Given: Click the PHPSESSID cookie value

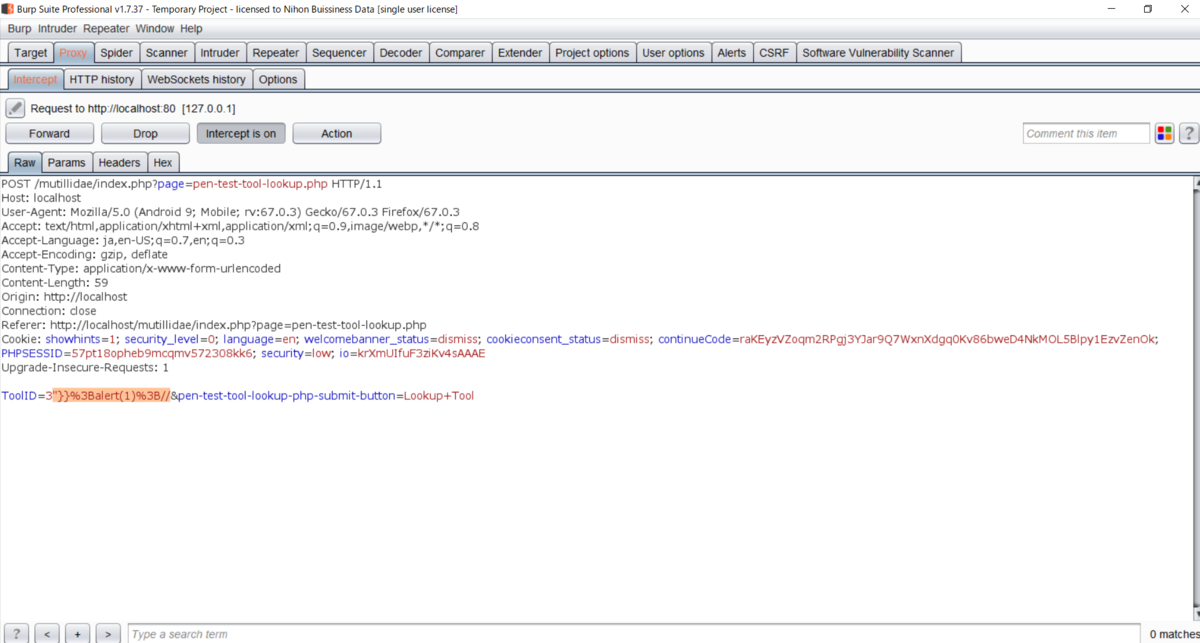Looking at the screenshot, I should [x=160, y=354].
